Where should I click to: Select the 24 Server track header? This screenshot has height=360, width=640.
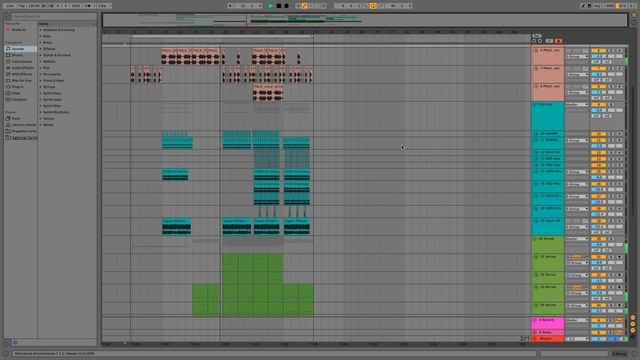point(548,309)
